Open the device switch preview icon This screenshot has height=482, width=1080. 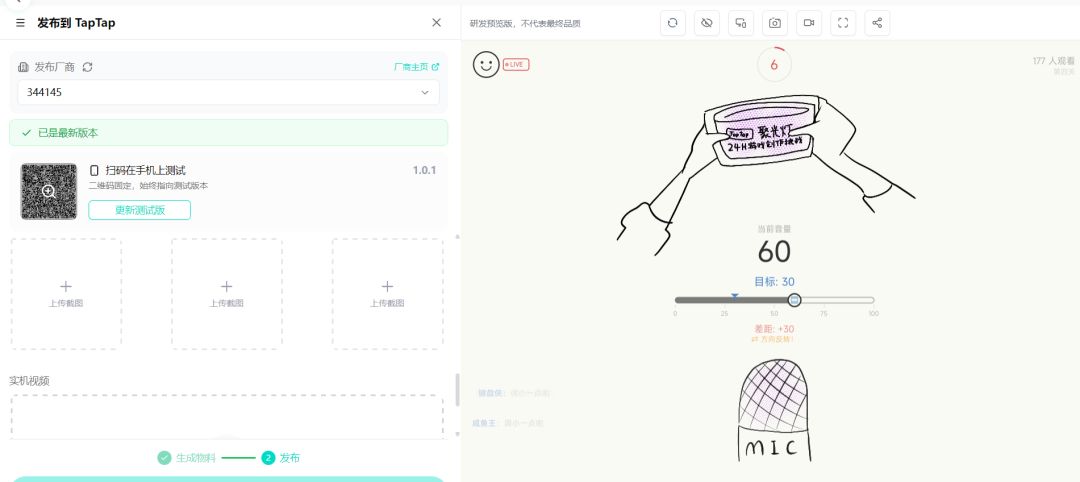pos(741,23)
